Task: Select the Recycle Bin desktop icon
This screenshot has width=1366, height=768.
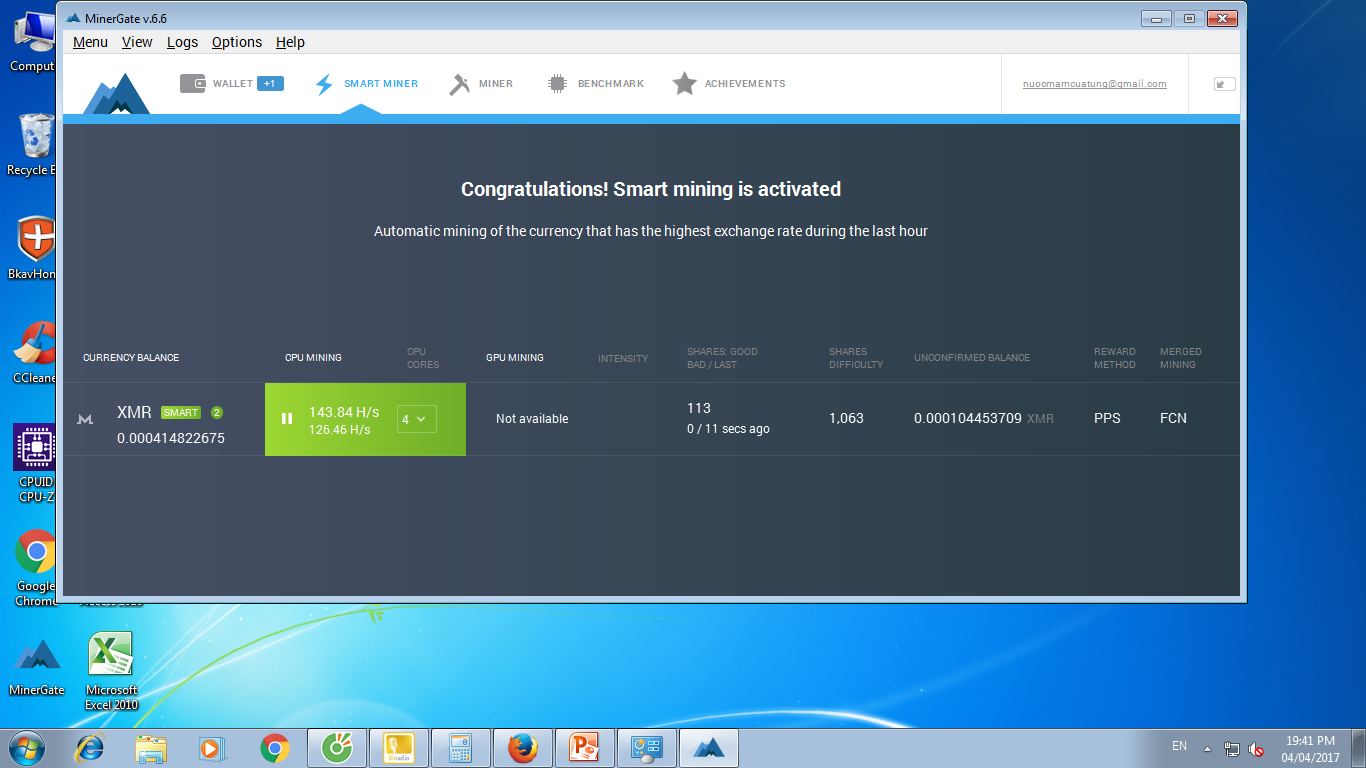Action: coord(32,145)
